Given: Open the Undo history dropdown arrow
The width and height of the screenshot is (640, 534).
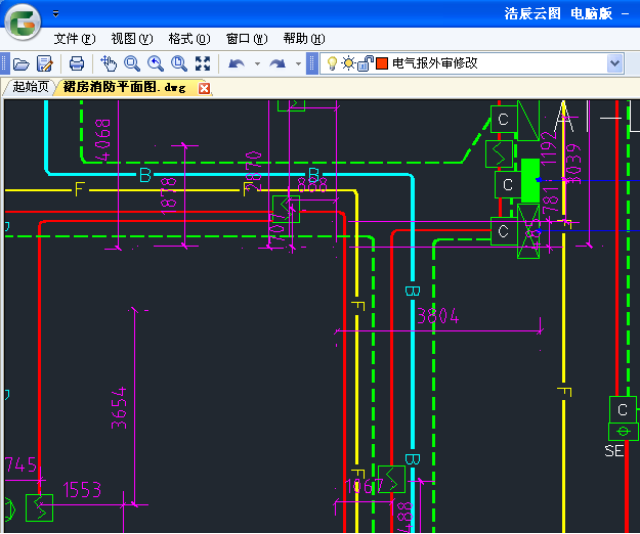Looking at the screenshot, I should (257, 63).
